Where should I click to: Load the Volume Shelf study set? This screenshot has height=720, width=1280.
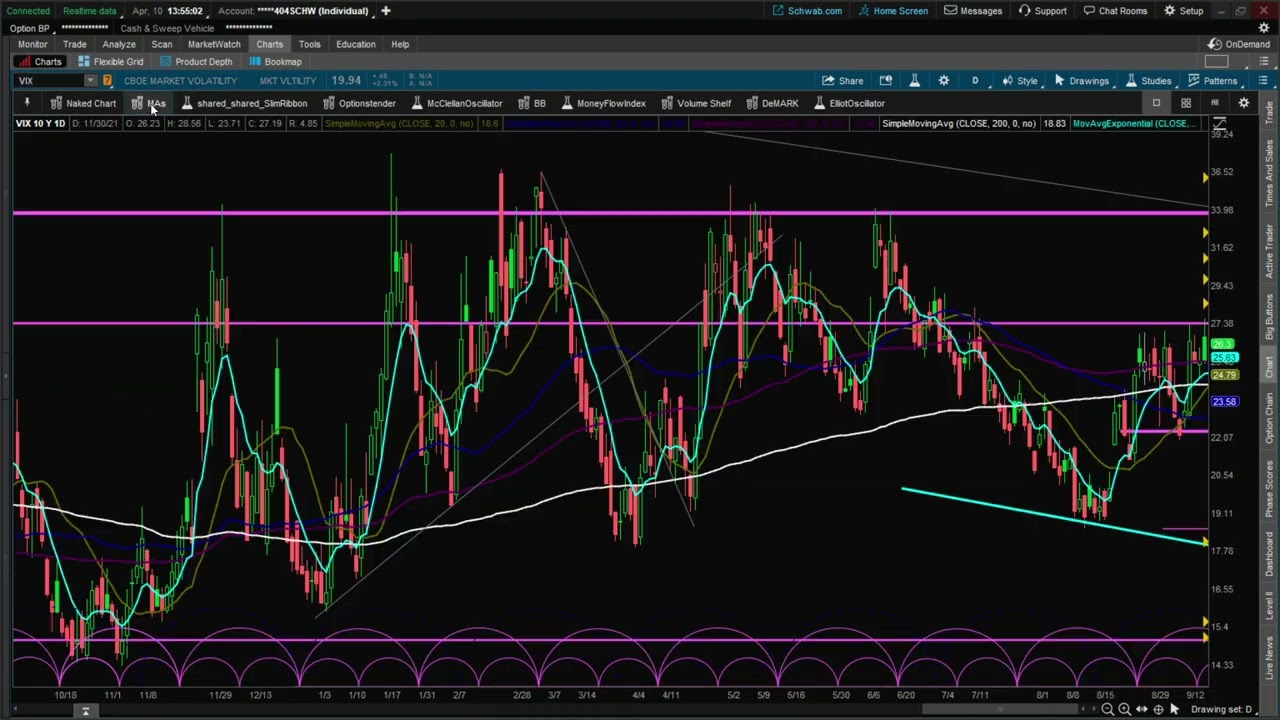[x=696, y=103]
